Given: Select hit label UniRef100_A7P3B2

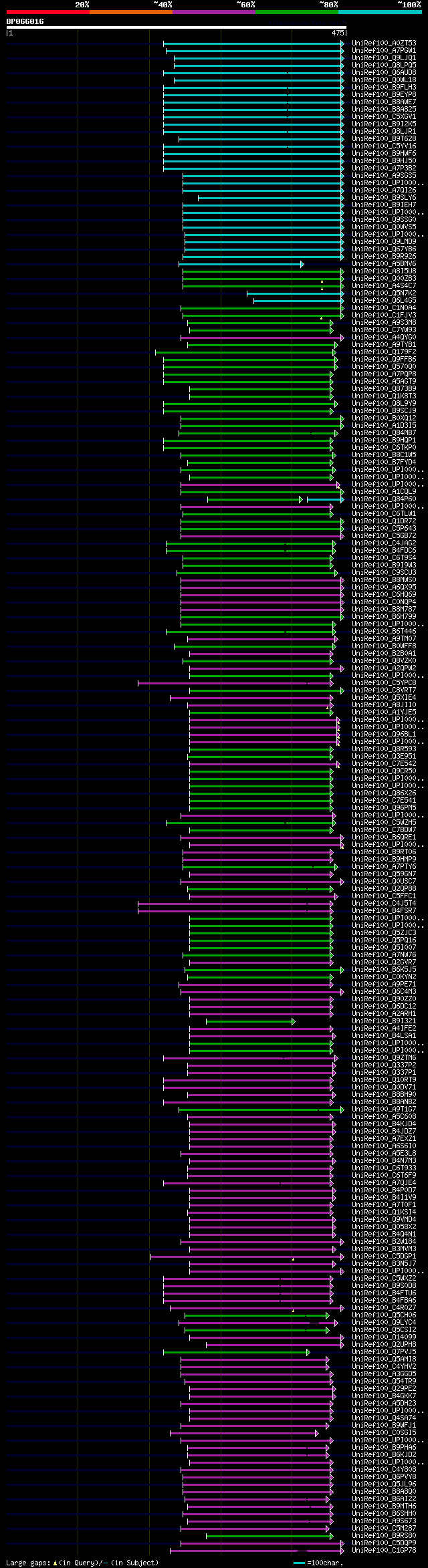Looking at the screenshot, I should [384, 168].
